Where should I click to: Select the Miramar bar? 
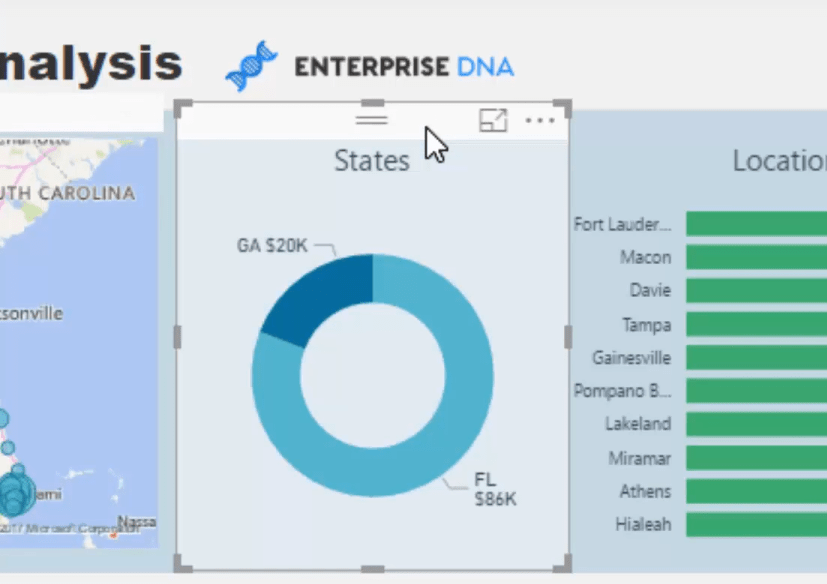[x=755, y=458]
